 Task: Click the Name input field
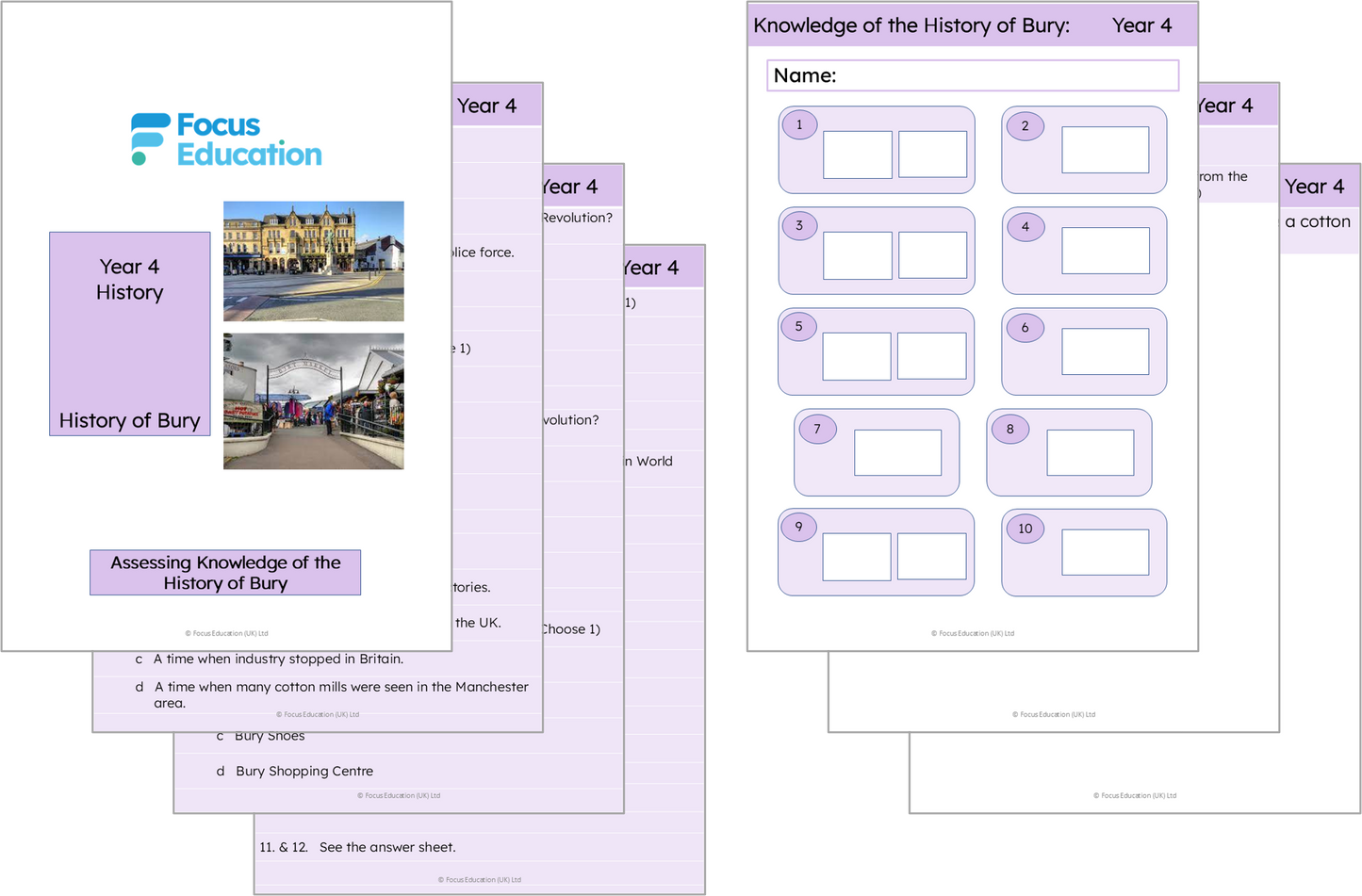click(x=972, y=76)
